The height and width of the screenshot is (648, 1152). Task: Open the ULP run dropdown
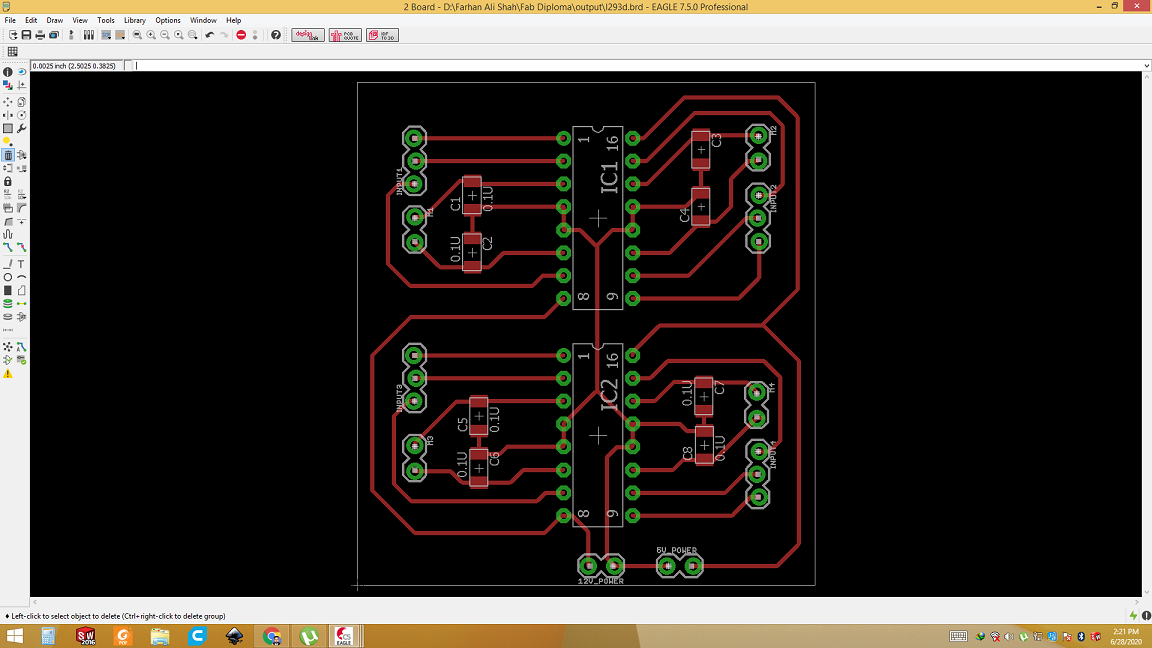[x=120, y=35]
